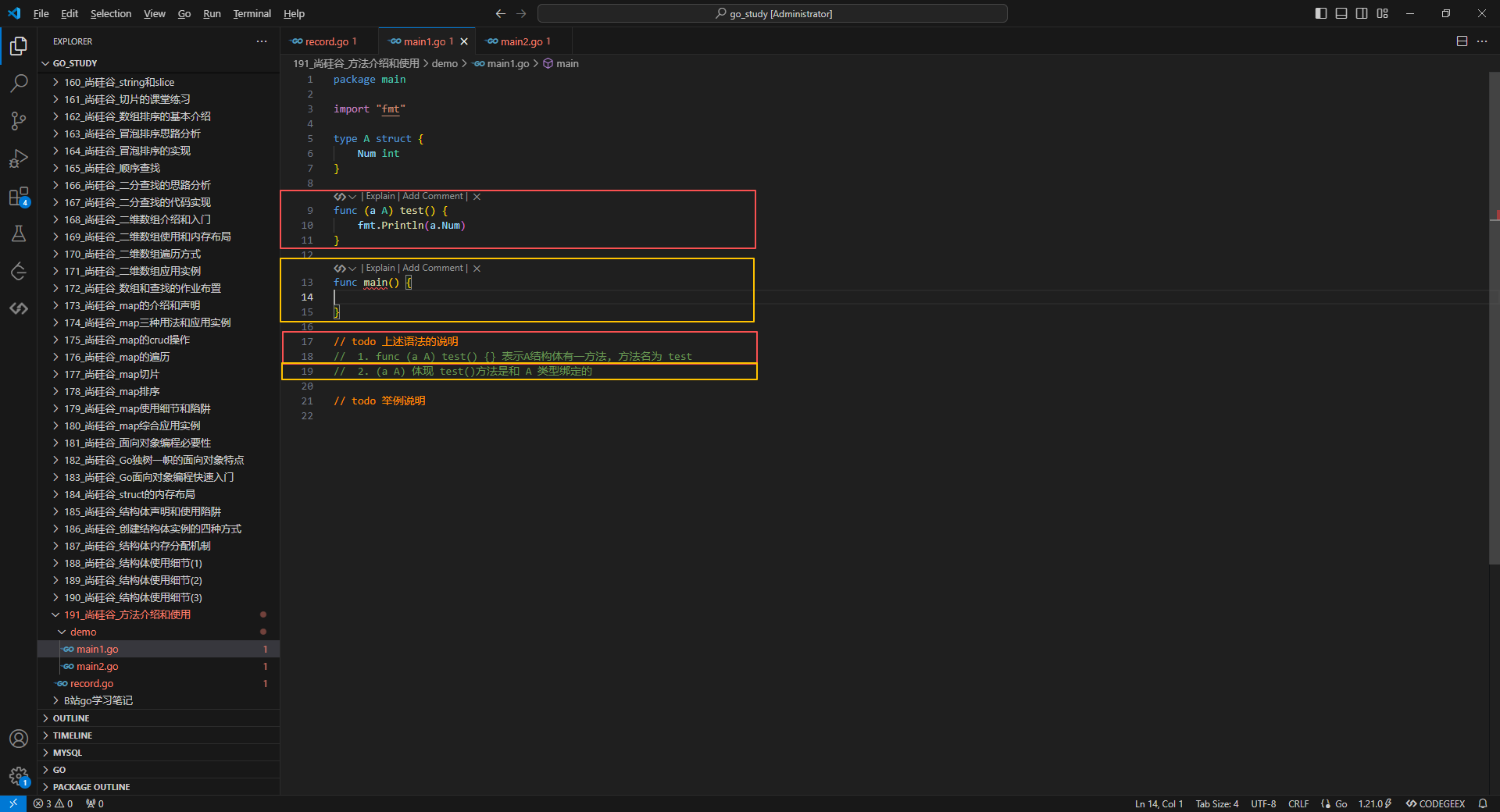Open the Search view

(19, 84)
